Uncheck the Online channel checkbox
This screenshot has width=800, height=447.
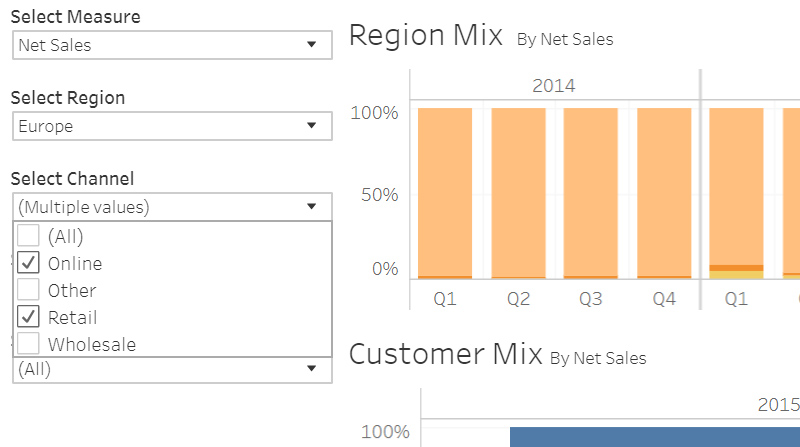(29, 264)
